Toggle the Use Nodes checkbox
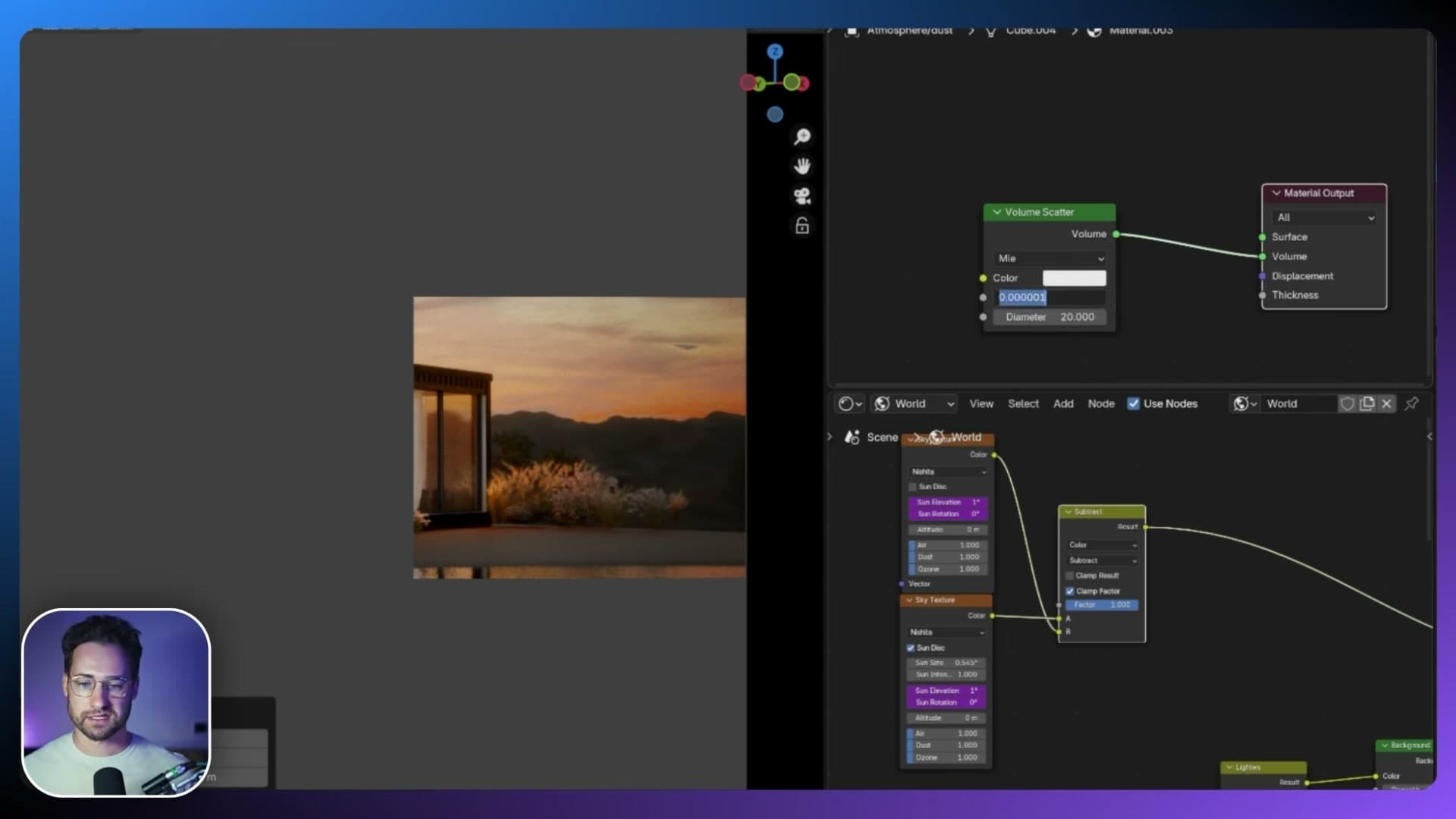The image size is (1456, 819). (x=1133, y=404)
